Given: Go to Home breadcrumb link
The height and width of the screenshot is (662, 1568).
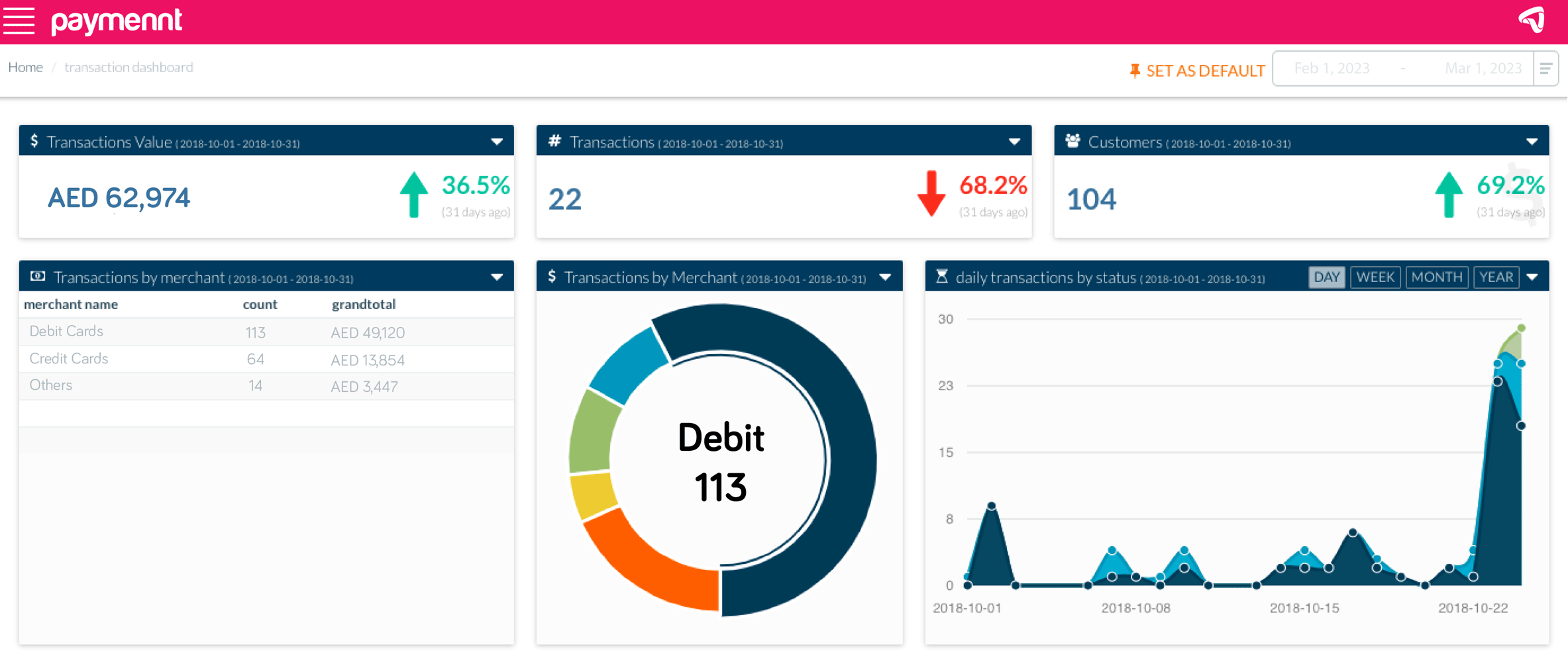Looking at the screenshot, I should (x=25, y=68).
